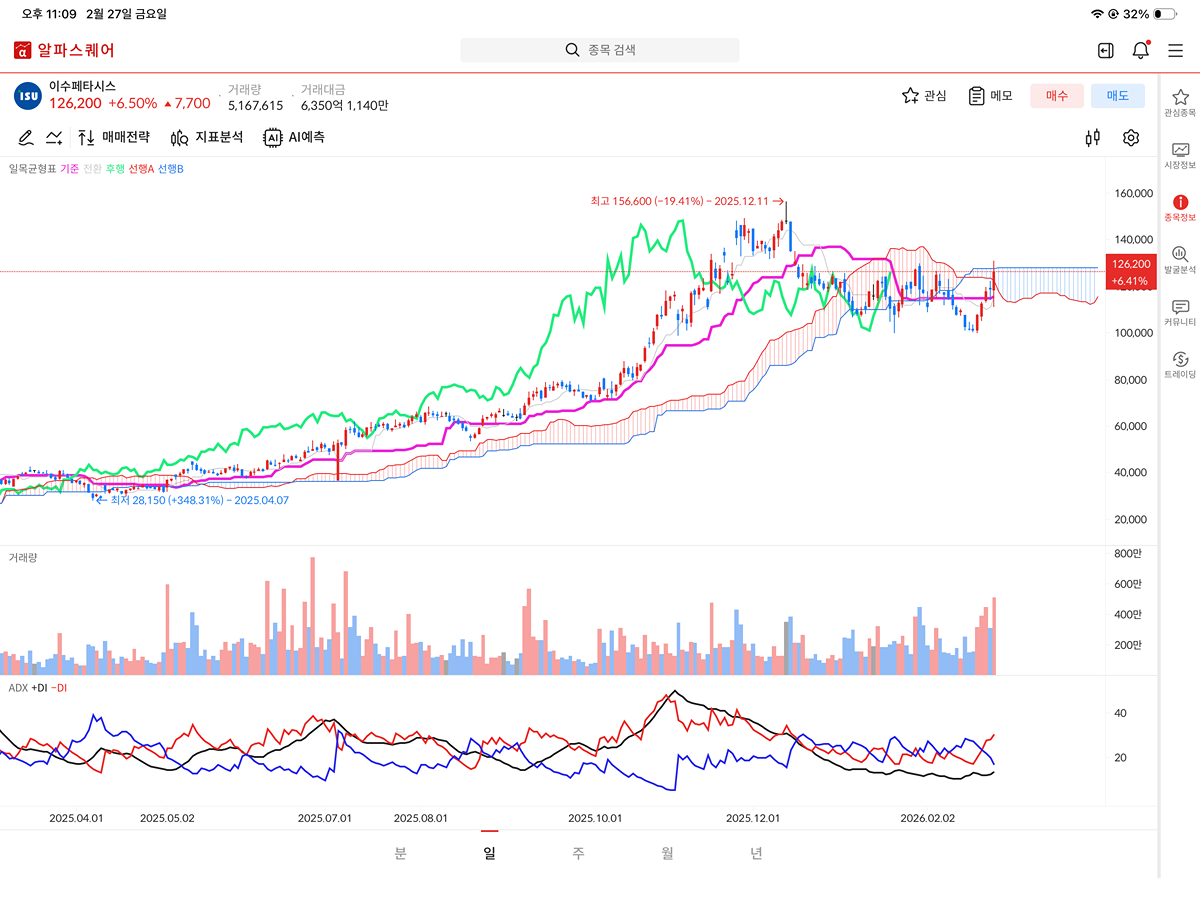
Task: Open 지표분석 indicator menu
Action: [x=207, y=138]
